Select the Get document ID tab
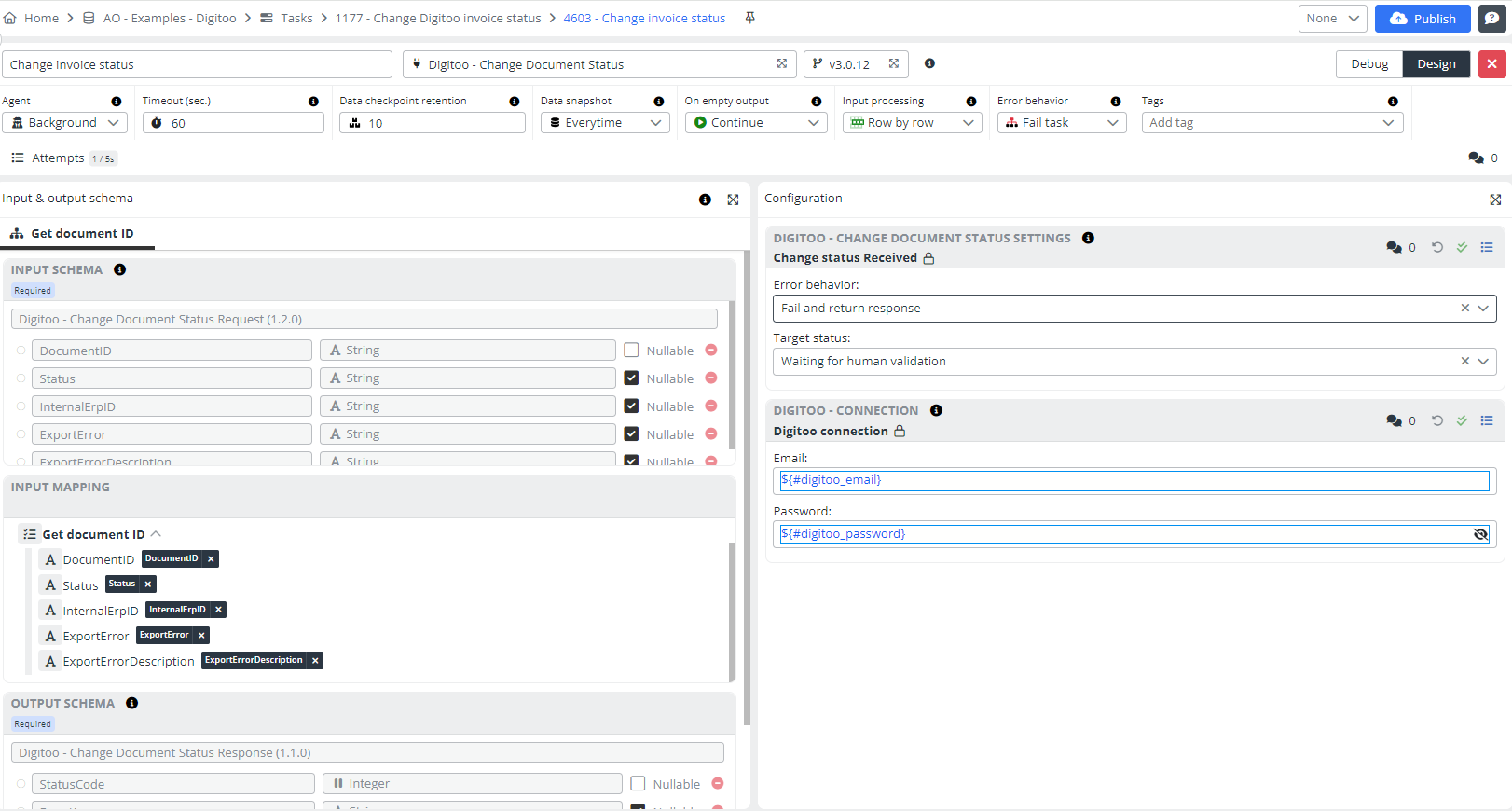 tap(81, 234)
